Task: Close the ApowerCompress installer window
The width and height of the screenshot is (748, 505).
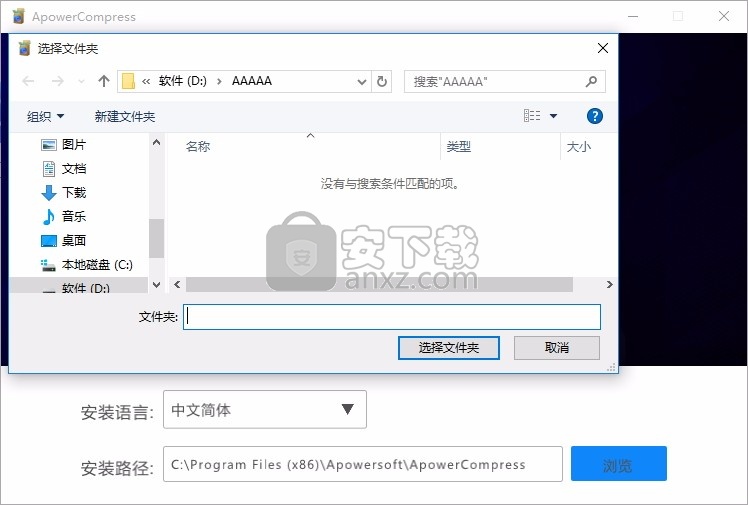Action: pyautogui.click(x=724, y=17)
